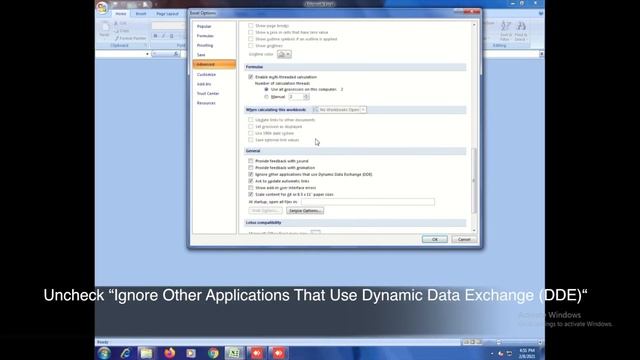
Task: Click the first red recorder taskbar icon
Action: click(256, 353)
